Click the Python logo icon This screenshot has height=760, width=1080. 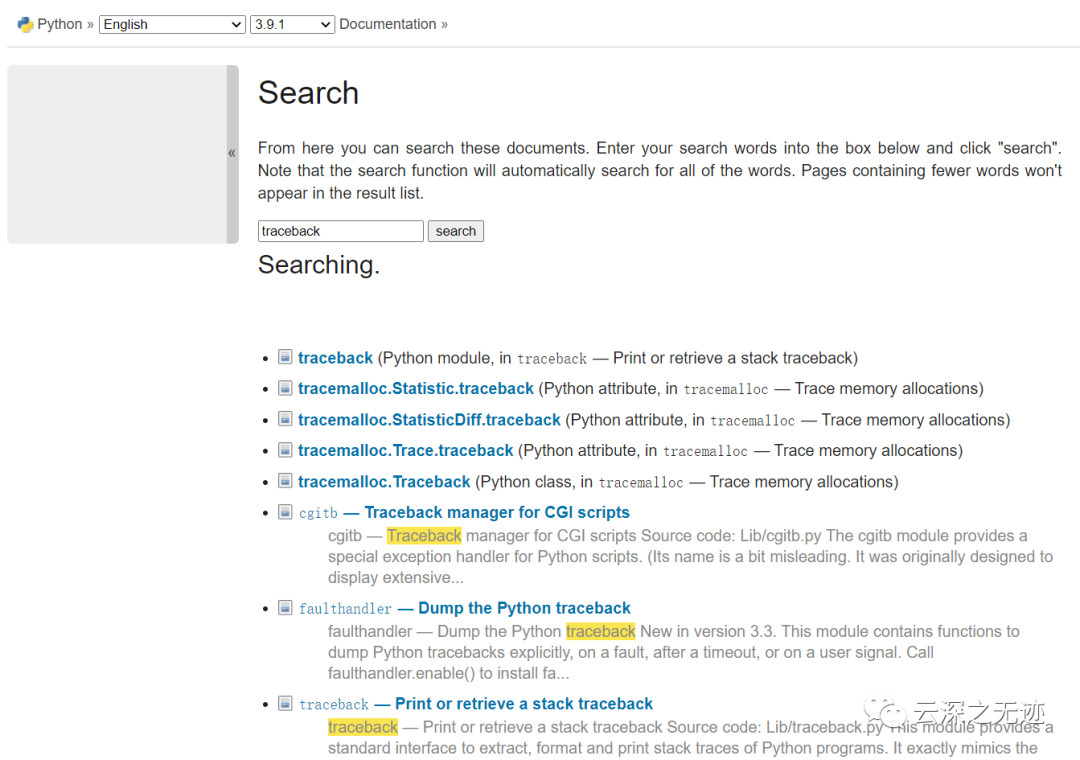click(25, 24)
